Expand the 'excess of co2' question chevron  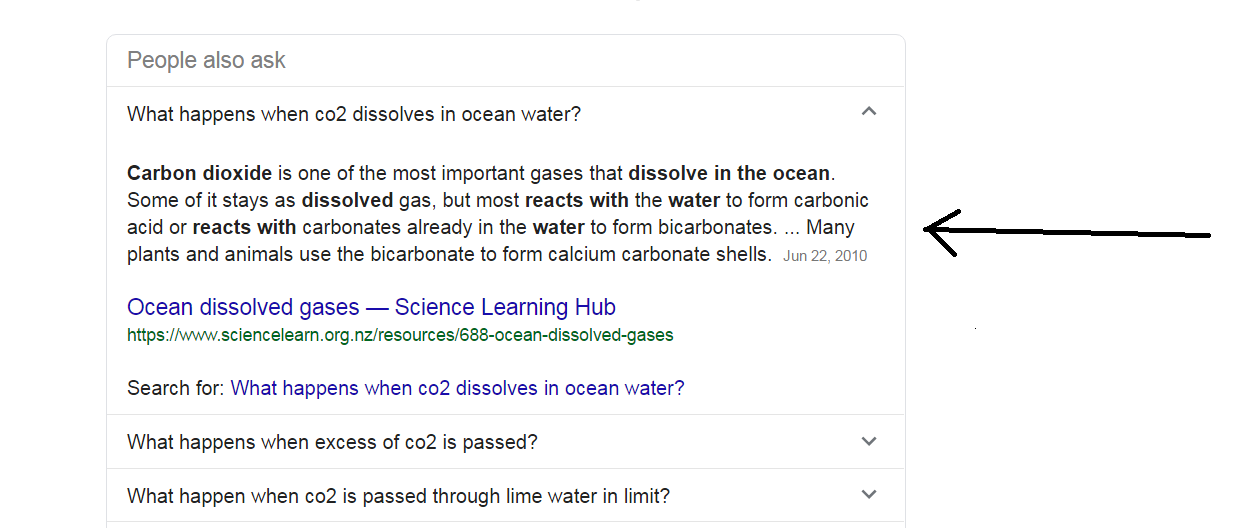tap(869, 441)
